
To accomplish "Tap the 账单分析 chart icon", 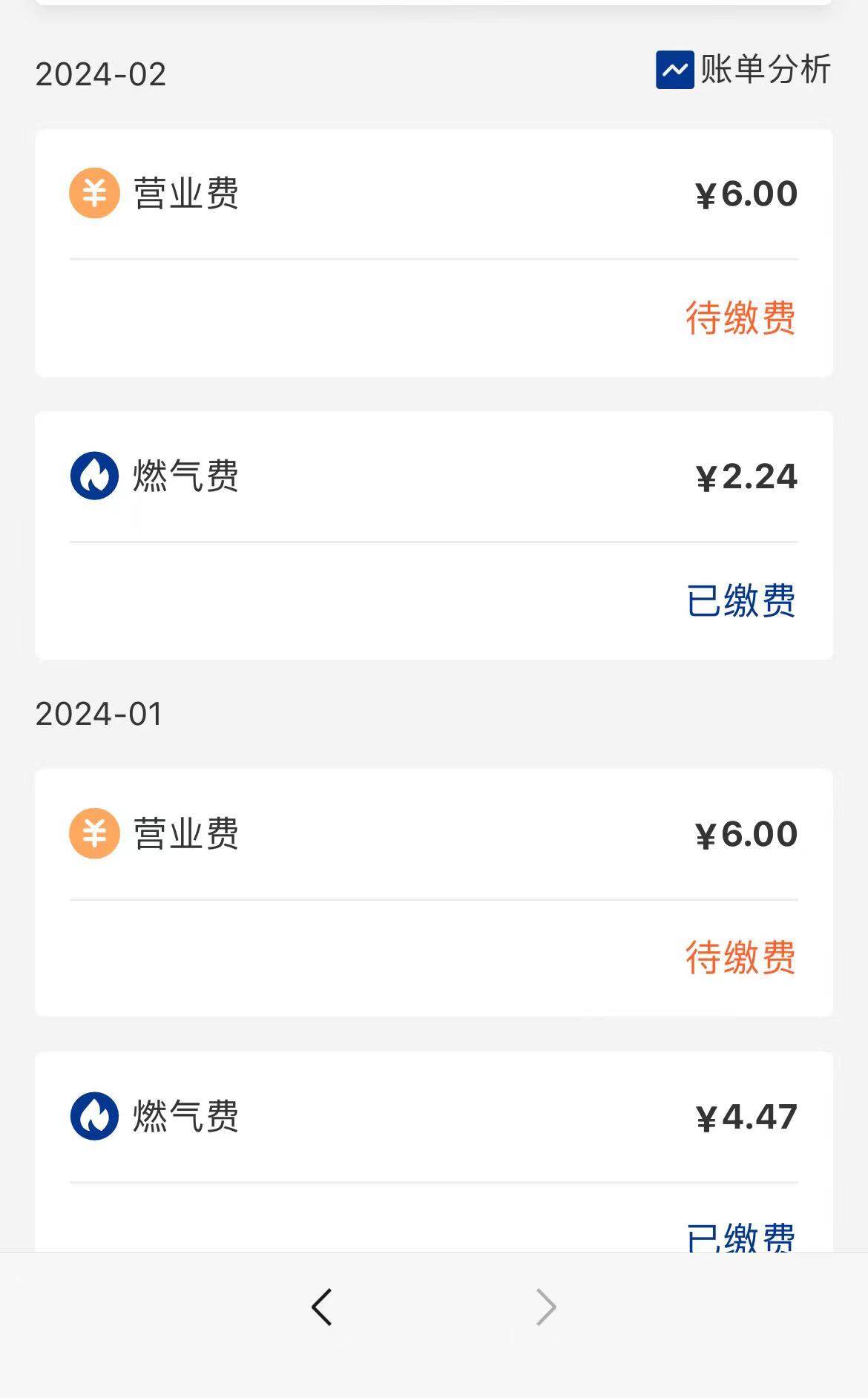I will coord(674,70).
